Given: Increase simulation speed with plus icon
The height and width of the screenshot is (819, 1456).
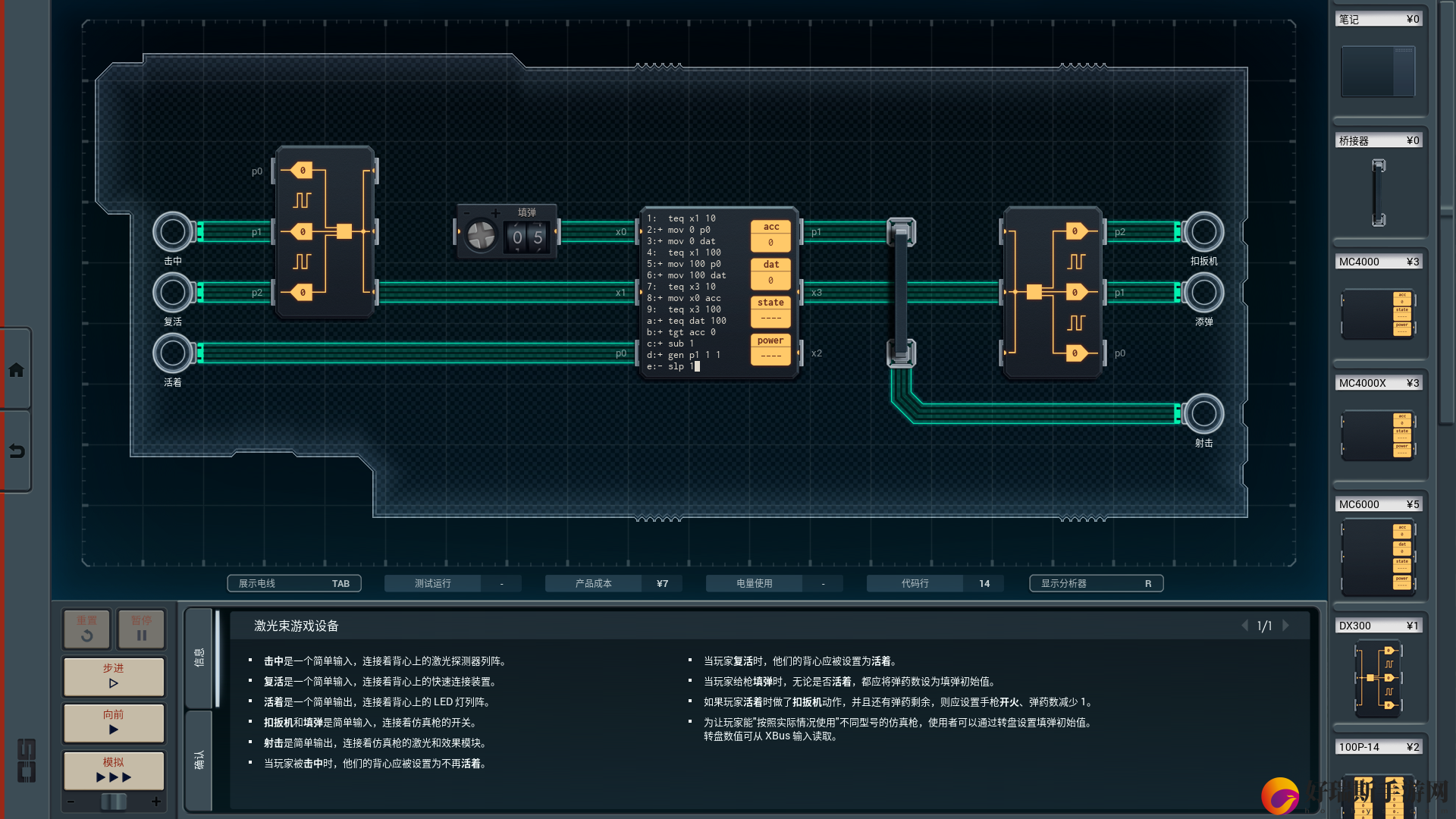Looking at the screenshot, I should tap(156, 802).
